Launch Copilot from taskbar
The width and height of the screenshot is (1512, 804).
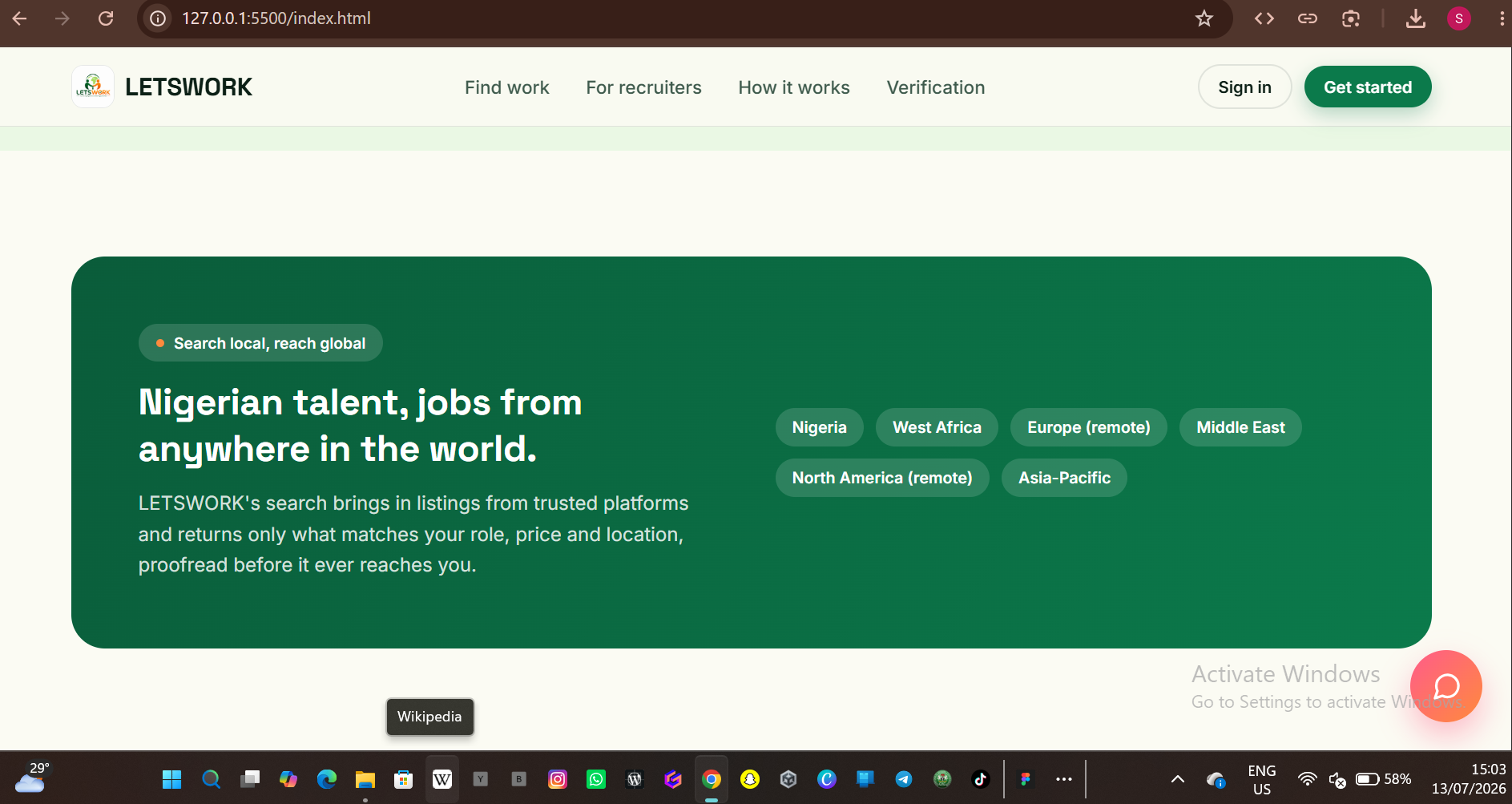coord(288,779)
